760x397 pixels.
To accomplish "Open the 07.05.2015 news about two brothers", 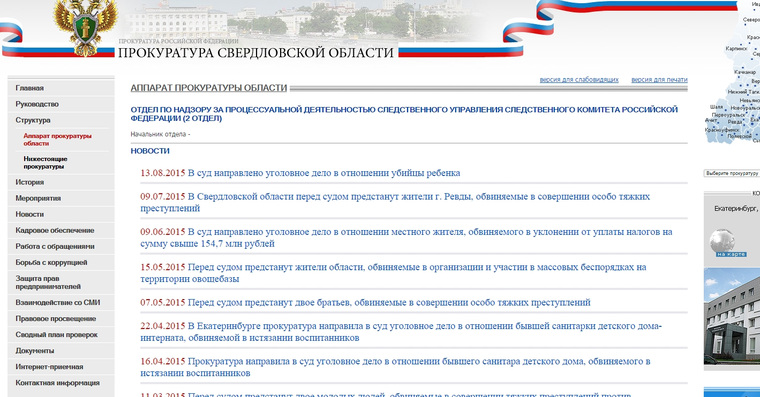I will pyautogui.click(x=365, y=302).
